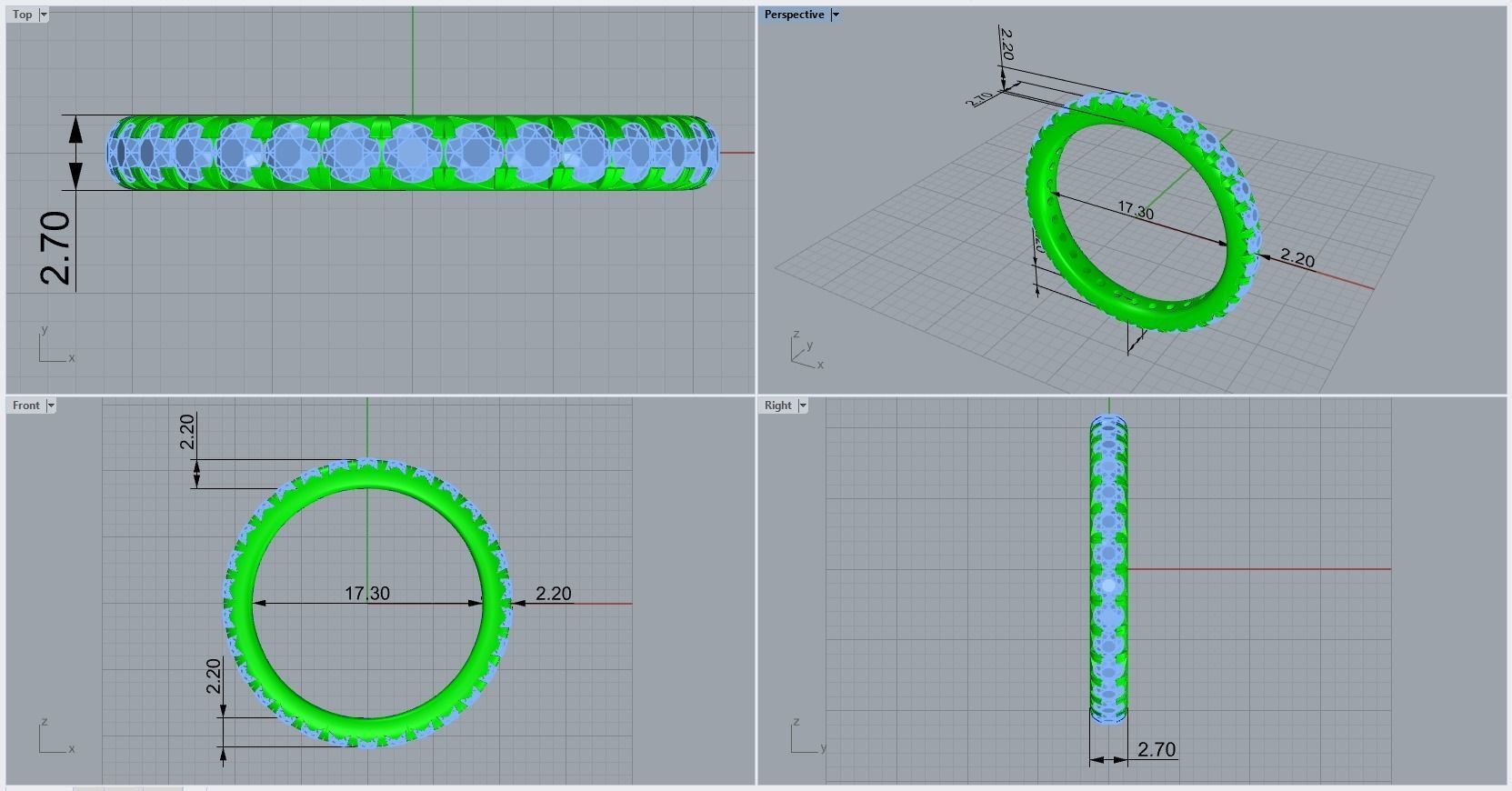Select the 2.20 dimension at bottom-left of Front ring
This screenshot has width=1512, height=791.
[x=214, y=676]
